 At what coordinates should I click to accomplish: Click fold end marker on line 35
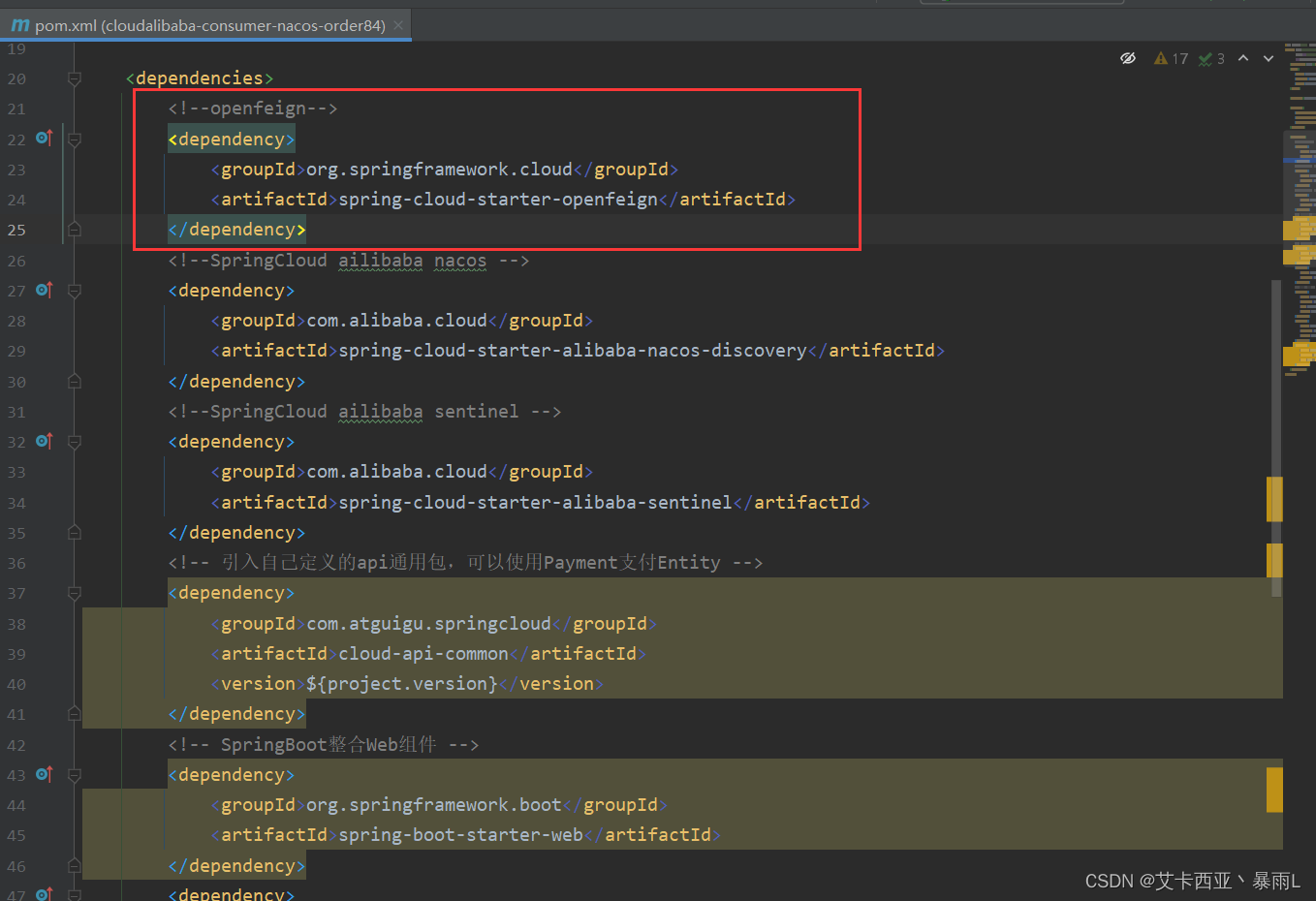click(x=75, y=533)
